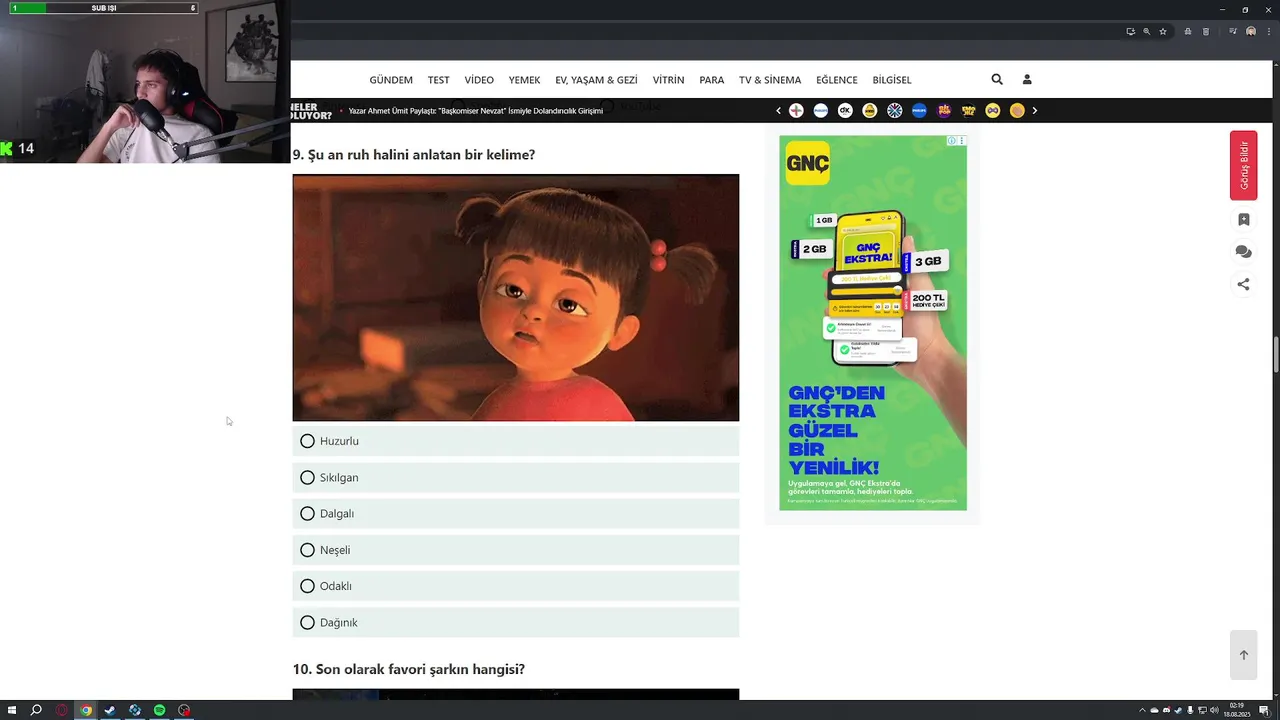Screen dimensions: 1280x720
Task: Open the Chrome three-dot menu
Action: click(x=1267, y=31)
